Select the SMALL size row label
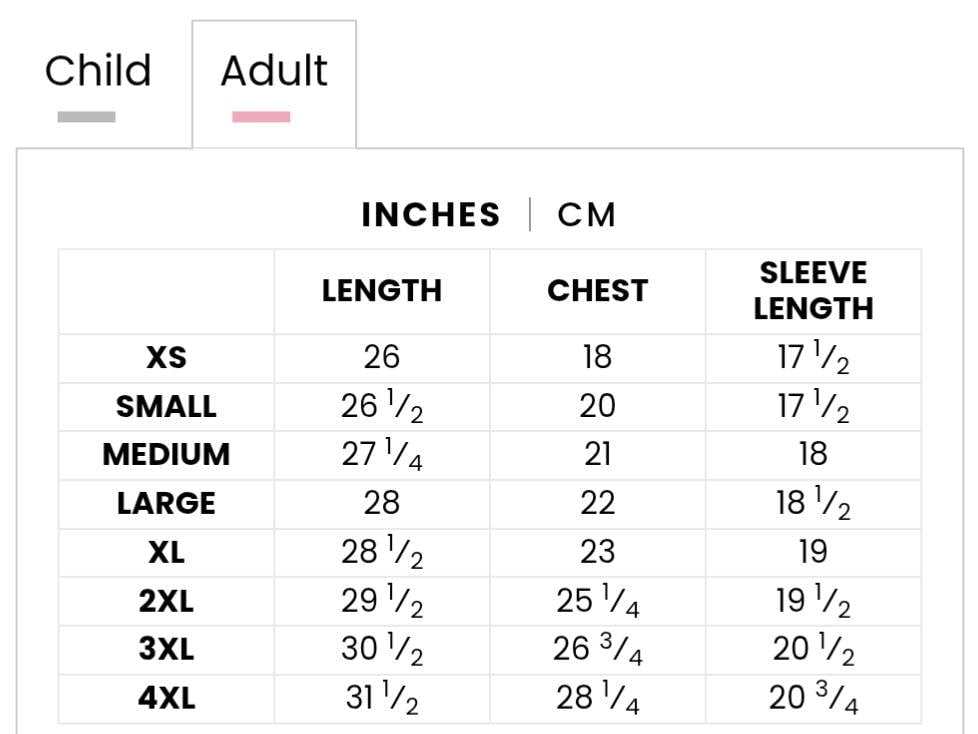The height and width of the screenshot is (734, 978). click(167, 407)
